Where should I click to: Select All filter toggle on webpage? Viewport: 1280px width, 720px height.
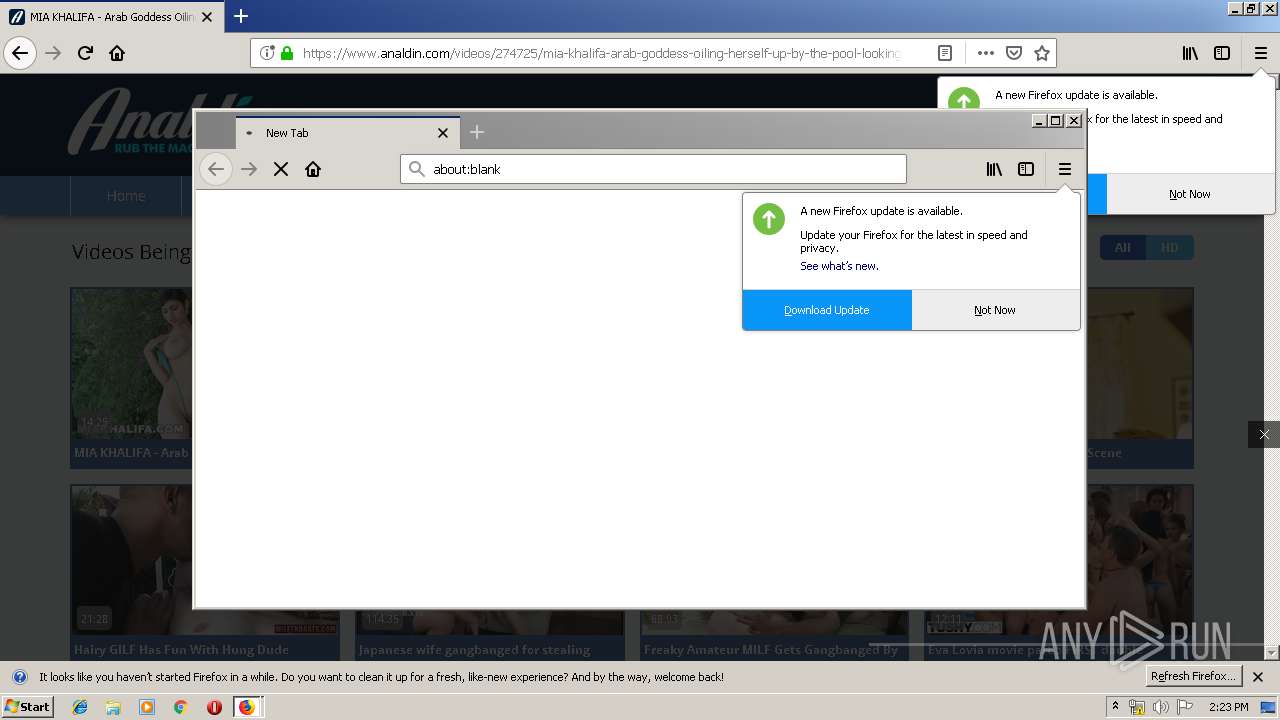(x=1123, y=247)
